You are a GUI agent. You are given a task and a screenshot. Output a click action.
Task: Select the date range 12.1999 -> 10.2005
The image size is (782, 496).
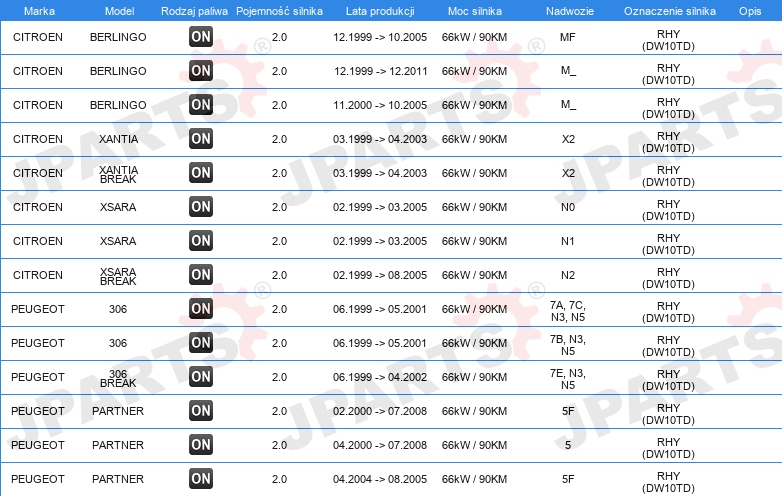click(x=380, y=37)
